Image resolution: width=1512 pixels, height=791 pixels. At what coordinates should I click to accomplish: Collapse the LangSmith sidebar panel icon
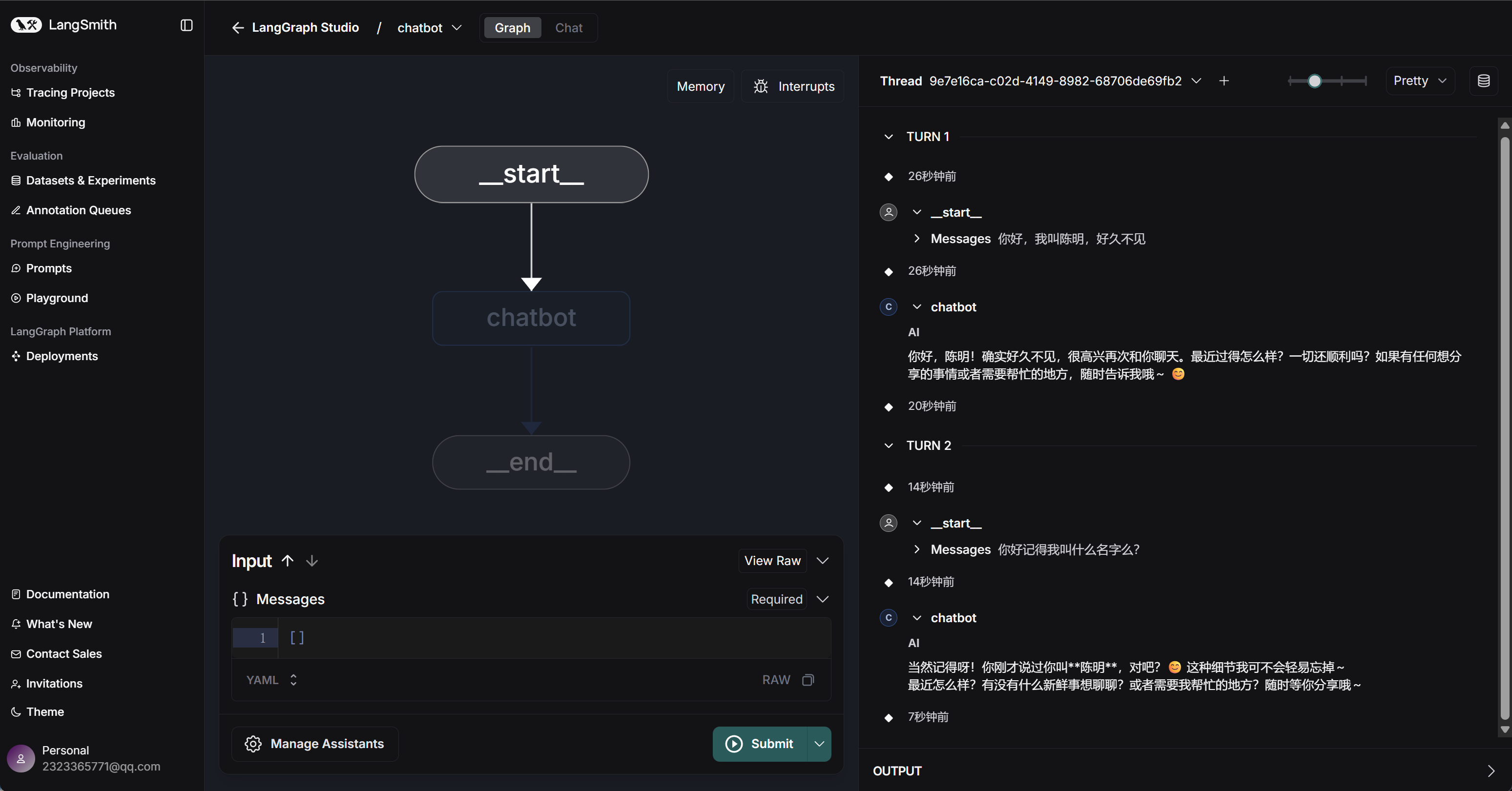(x=186, y=25)
